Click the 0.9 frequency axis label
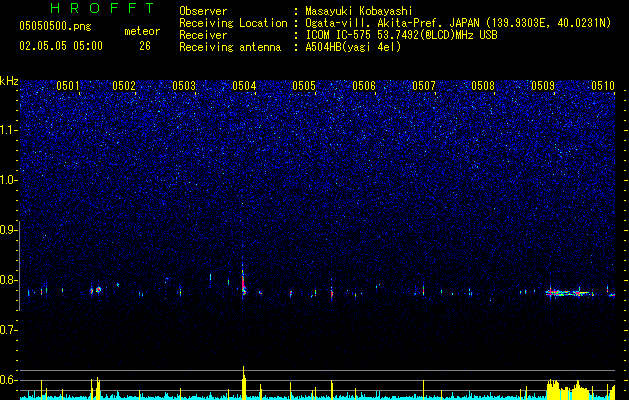This screenshot has width=629, height=400. click(x=9, y=230)
